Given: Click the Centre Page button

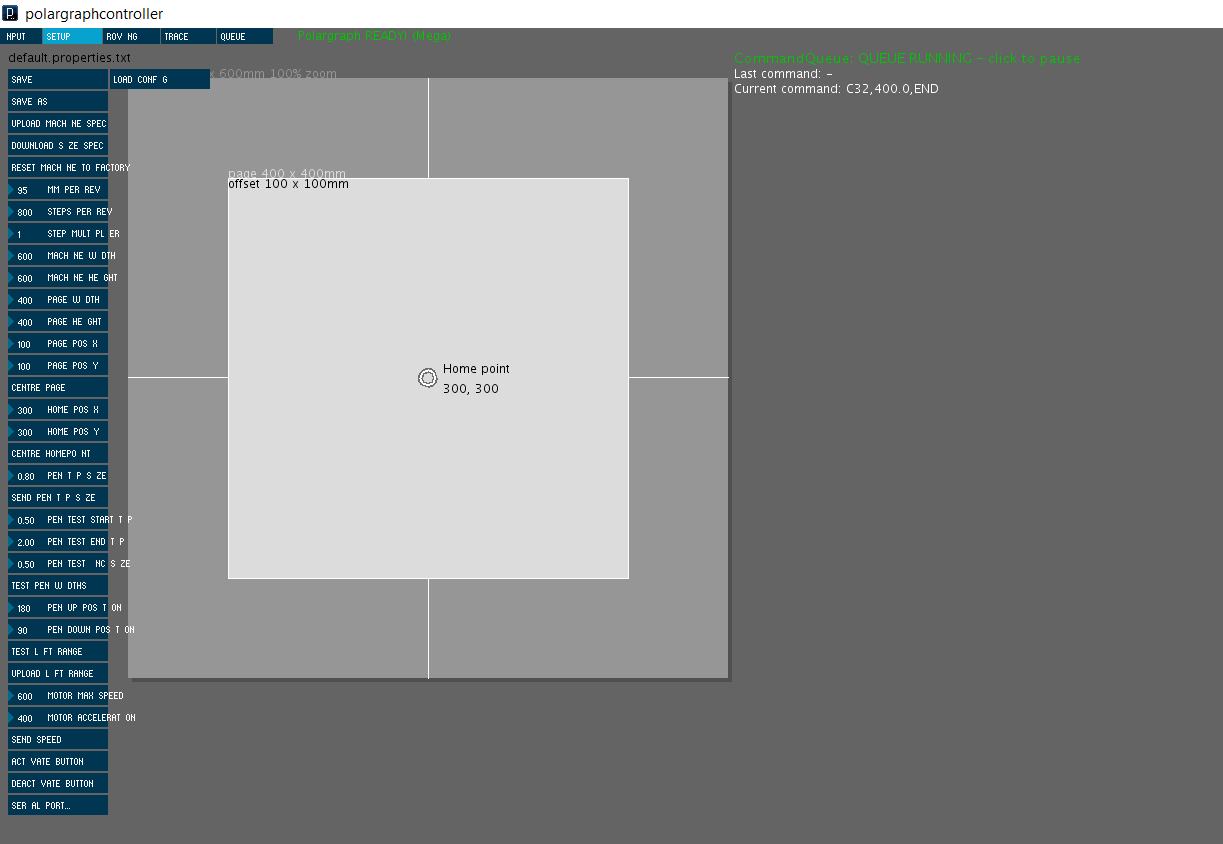Looking at the screenshot, I should (57, 388).
